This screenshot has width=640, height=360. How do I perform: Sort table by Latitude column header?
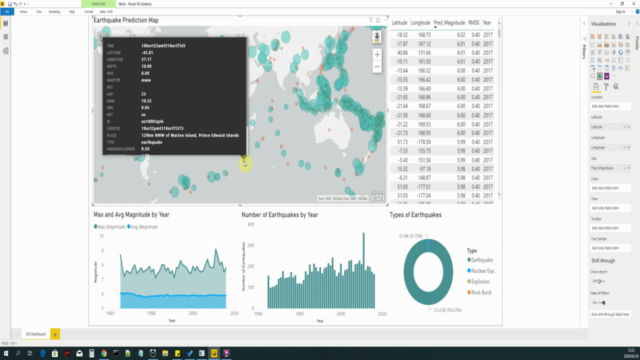pos(399,23)
